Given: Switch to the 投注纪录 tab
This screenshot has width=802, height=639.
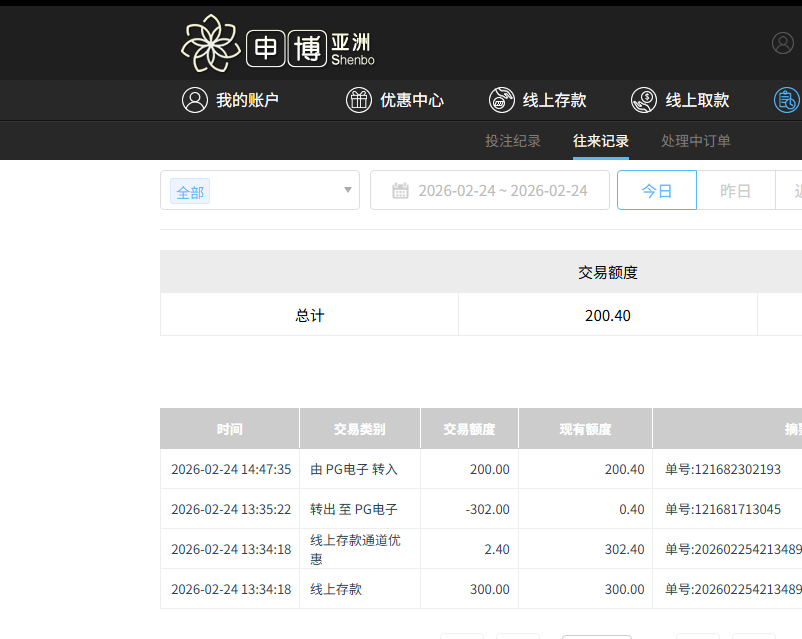Looking at the screenshot, I should (x=513, y=141).
